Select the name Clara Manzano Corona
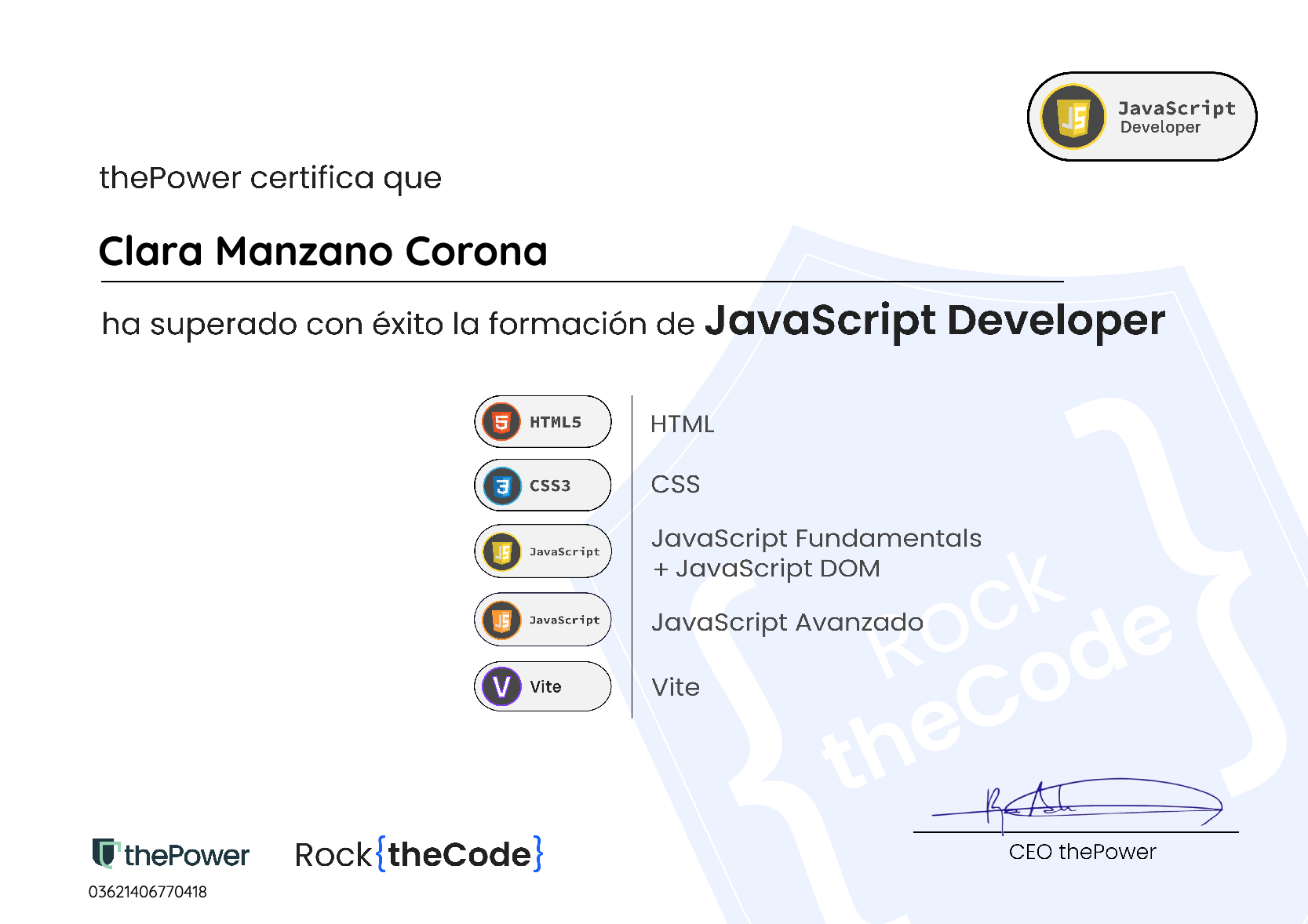 [323, 252]
